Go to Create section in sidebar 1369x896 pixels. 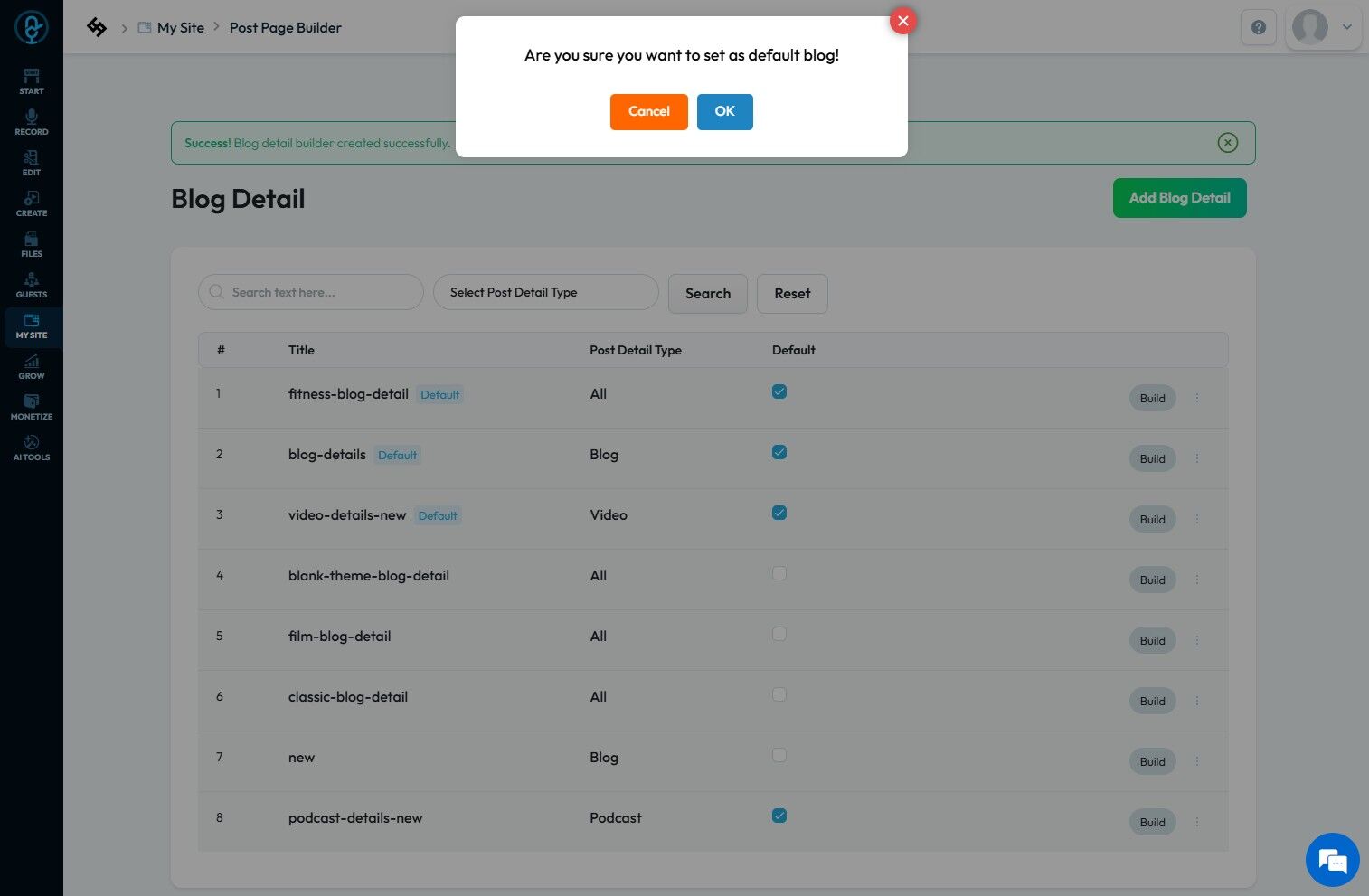coord(32,203)
